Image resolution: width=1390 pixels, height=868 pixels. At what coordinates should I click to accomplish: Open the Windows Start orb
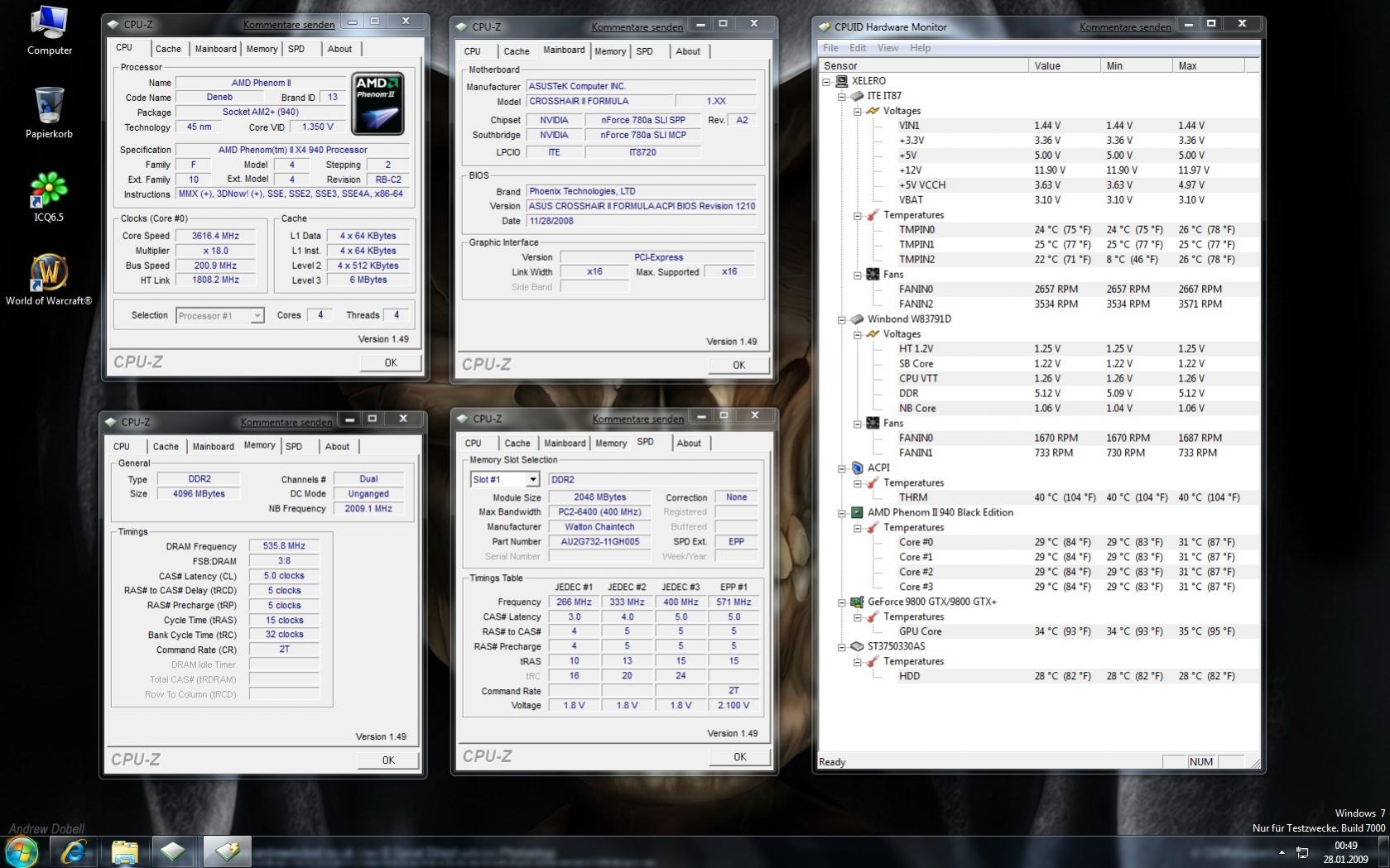tap(22, 851)
